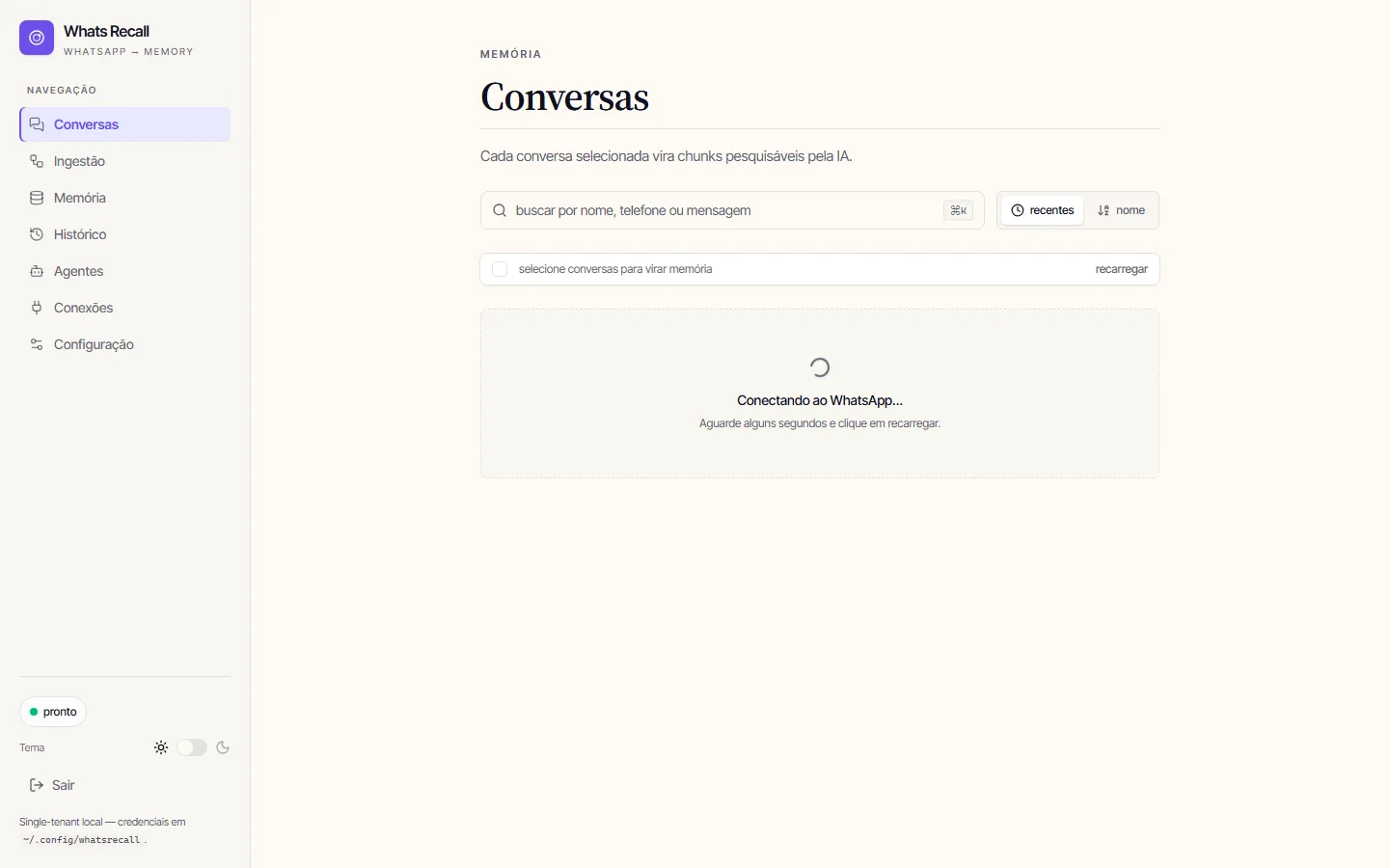Screen dimensions: 1389x868
Task: Open Configuração settings
Action: tap(124, 344)
